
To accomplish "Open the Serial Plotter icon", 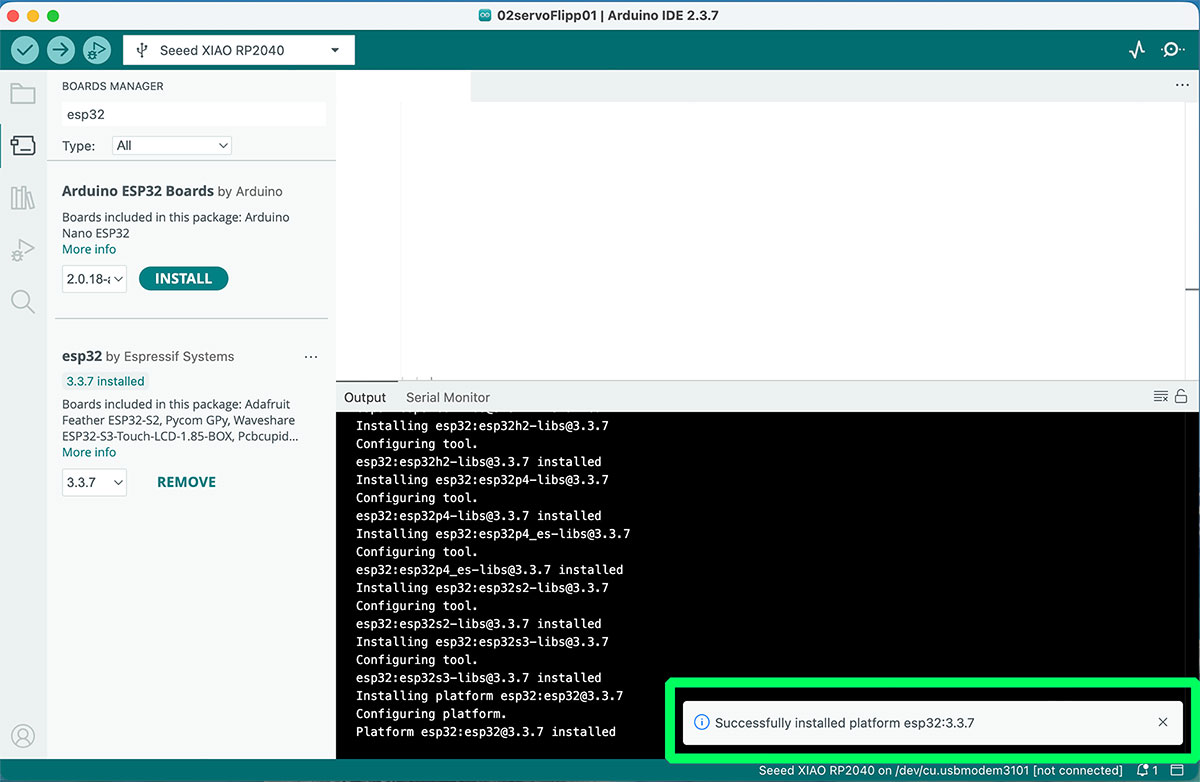I will point(1137,49).
